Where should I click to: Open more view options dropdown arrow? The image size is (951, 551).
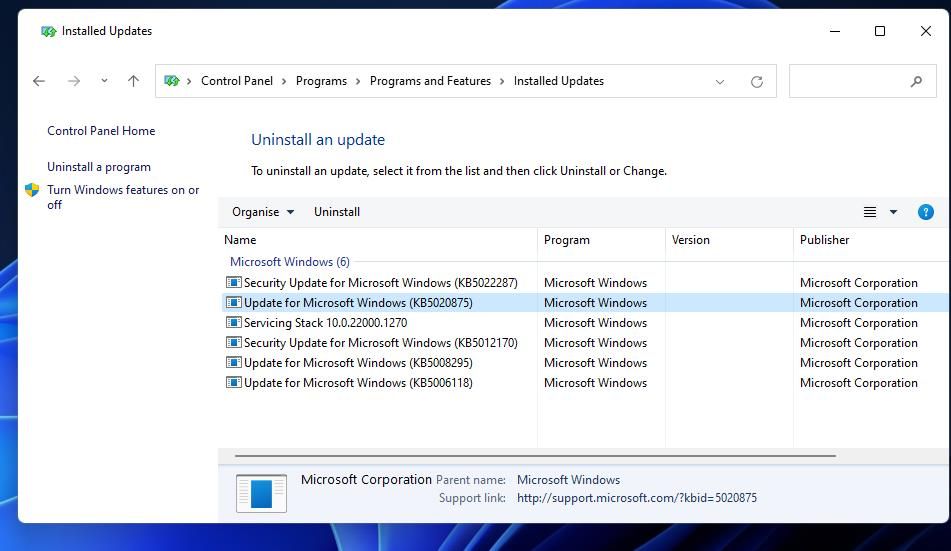893,212
